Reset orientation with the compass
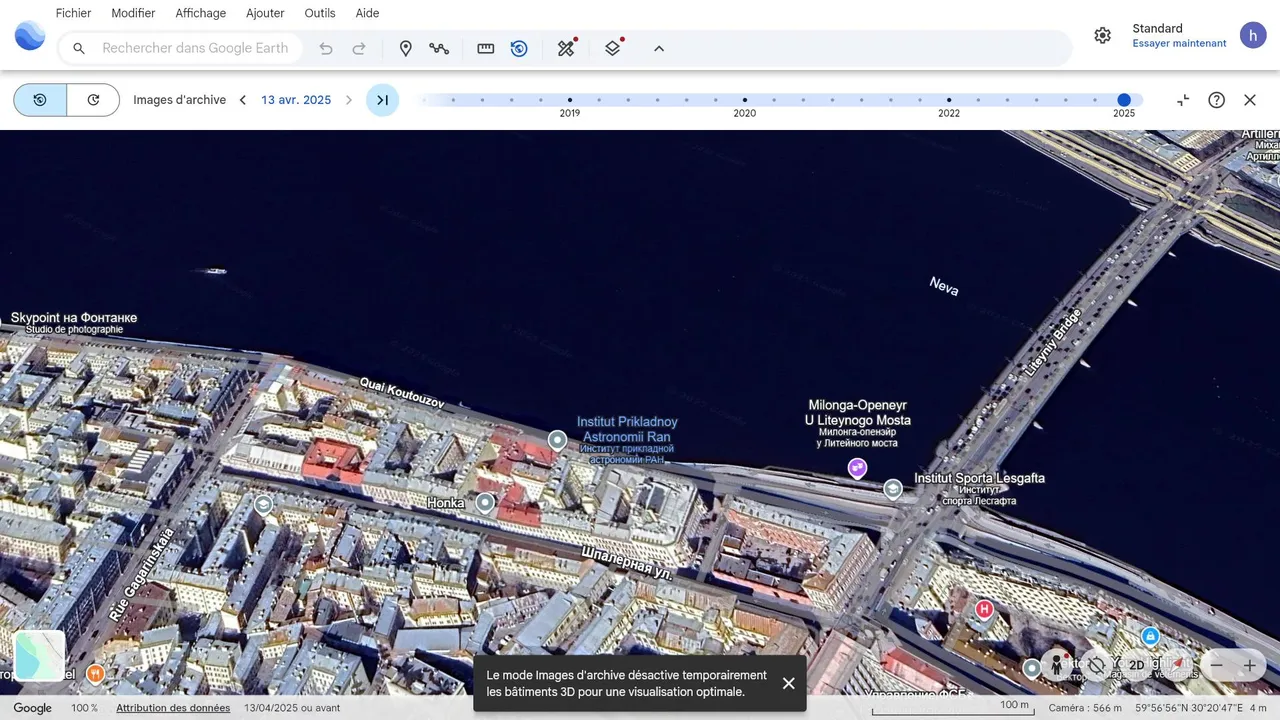This screenshot has width=1280, height=720. tap(1176, 665)
